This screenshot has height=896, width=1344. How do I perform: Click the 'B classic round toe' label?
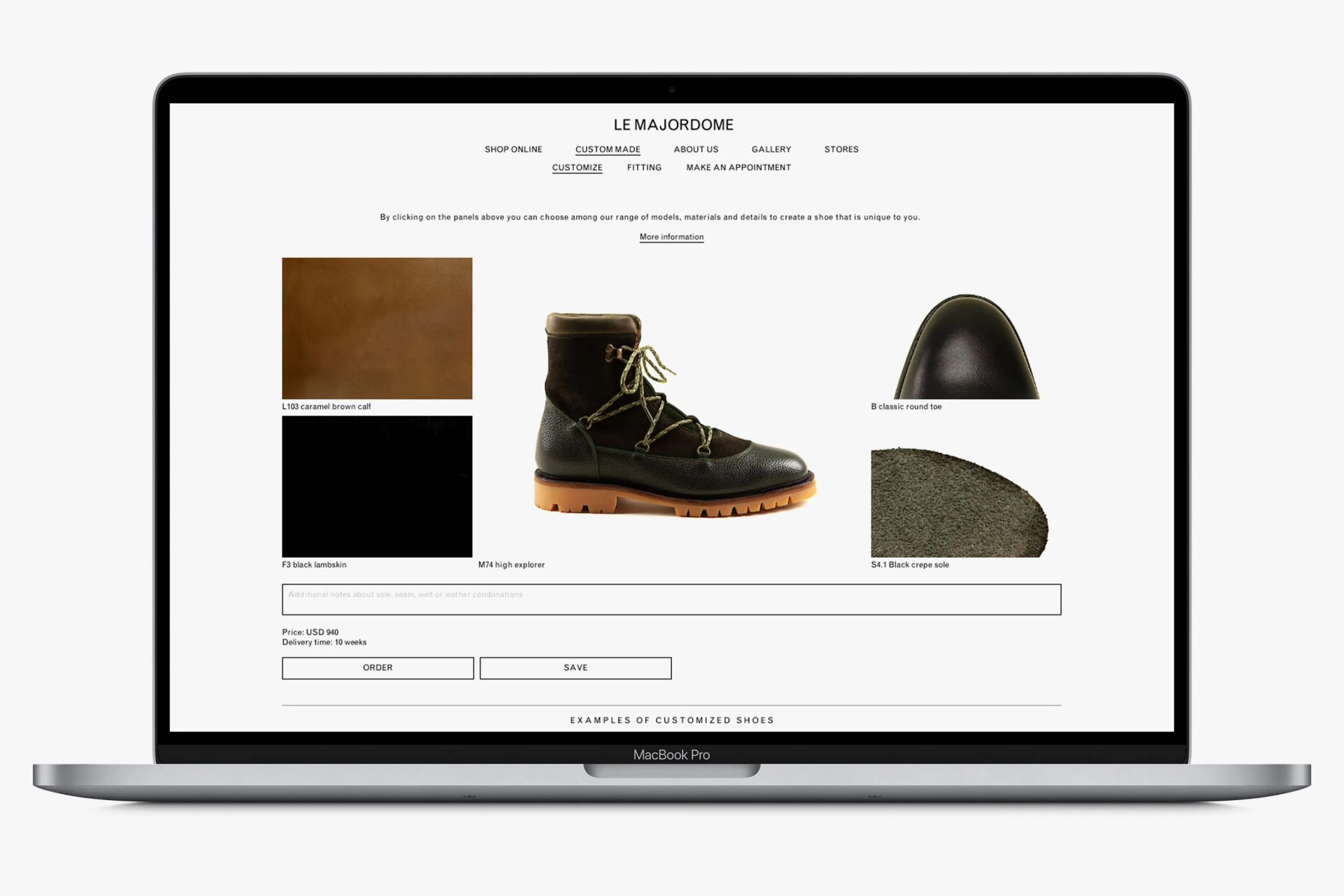[906, 407]
